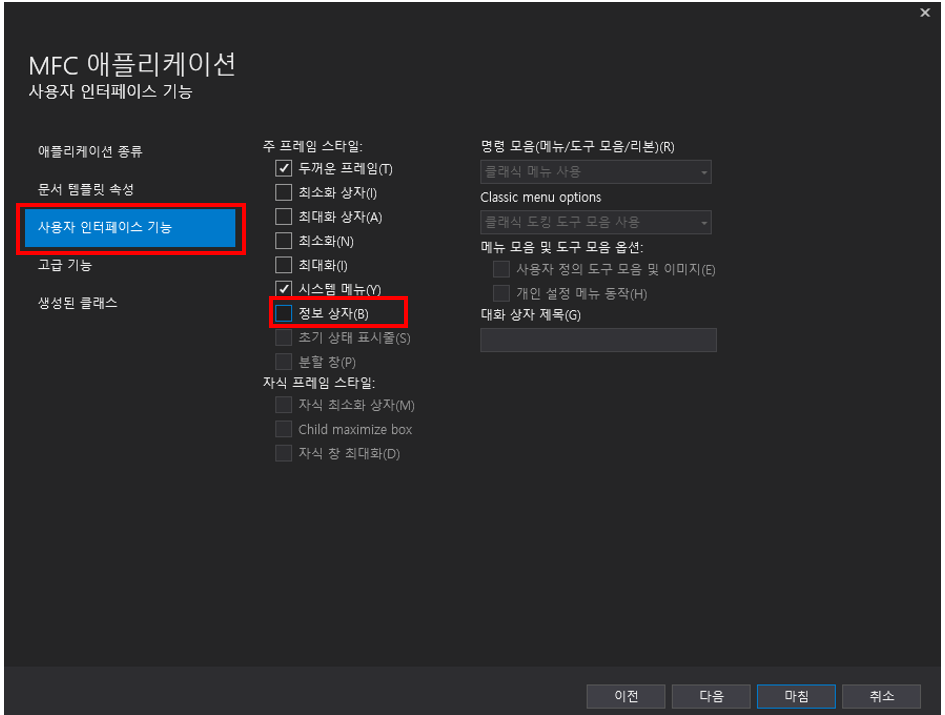Click the 메뉴 모음 및 도구 모음 옵션: label

click(x=562, y=247)
